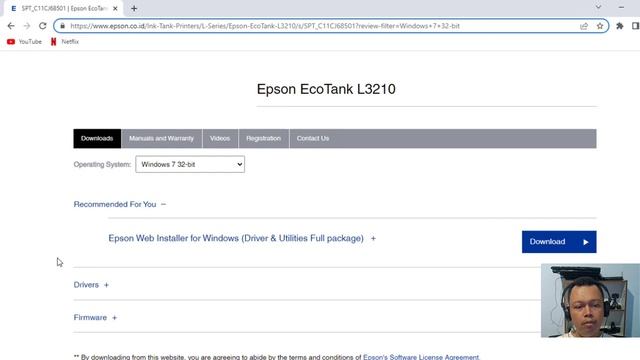The height and width of the screenshot is (360, 640).
Task: Open Epson's Software License Agreement link
Action: (421, 357)
